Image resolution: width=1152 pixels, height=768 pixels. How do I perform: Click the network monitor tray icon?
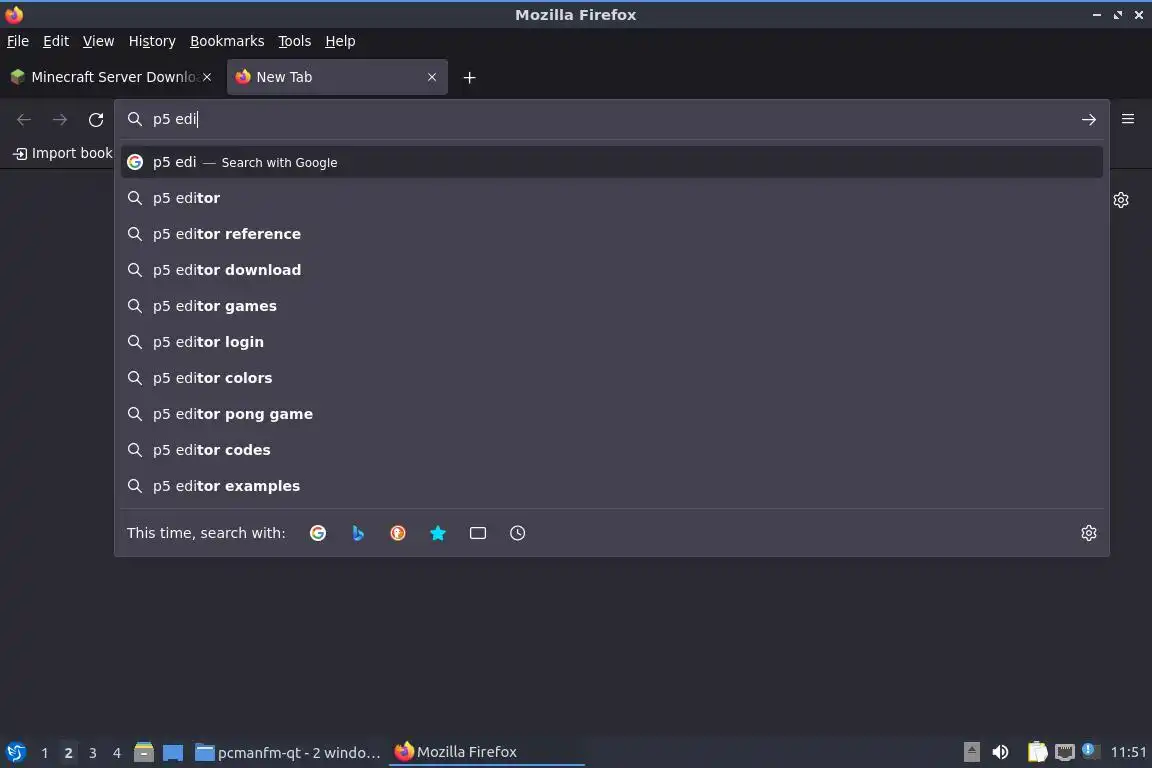click(x=1065, y=752)
